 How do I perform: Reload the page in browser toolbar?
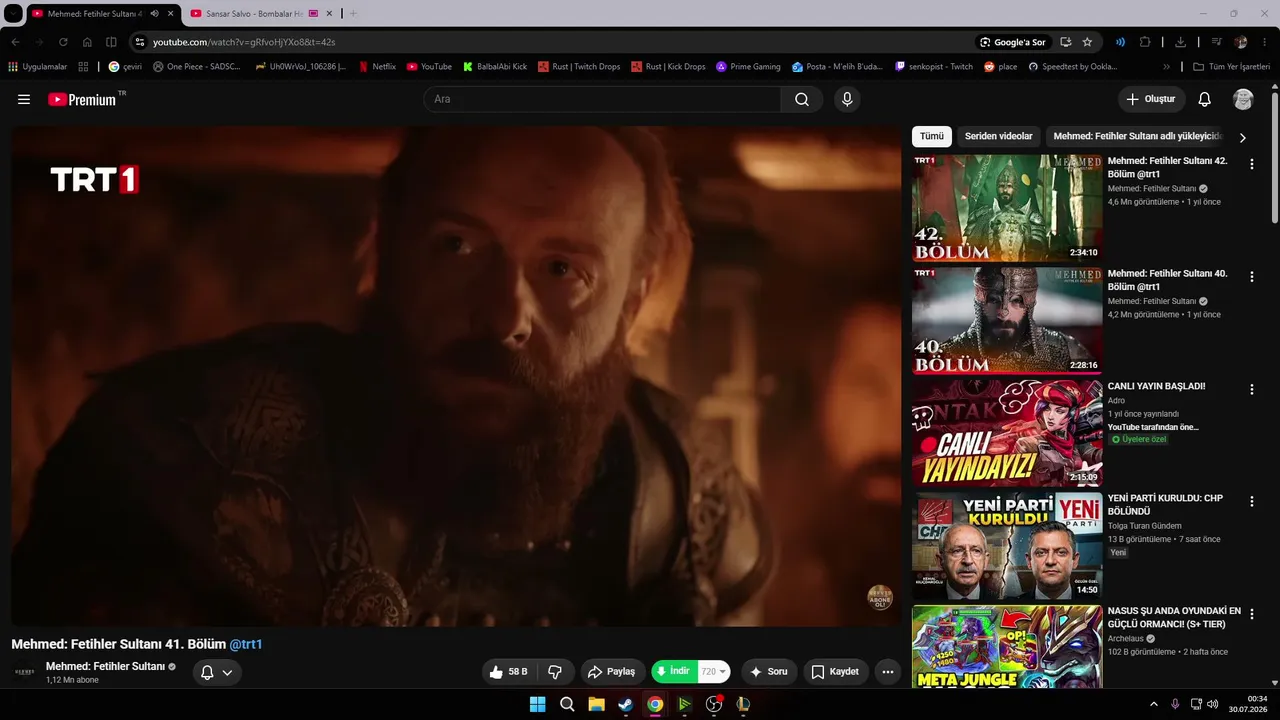pyautogui.click(x=63, y=42)
